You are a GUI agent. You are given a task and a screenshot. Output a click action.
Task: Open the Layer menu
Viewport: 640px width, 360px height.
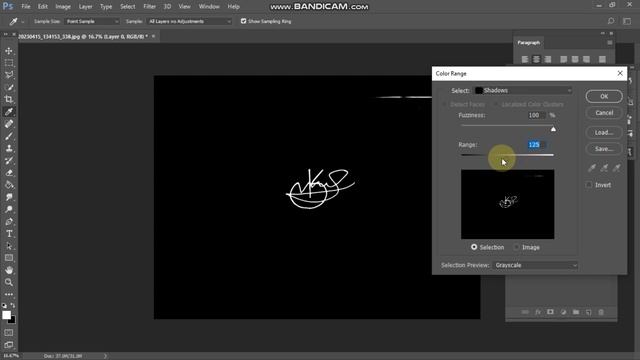point(85,7)
